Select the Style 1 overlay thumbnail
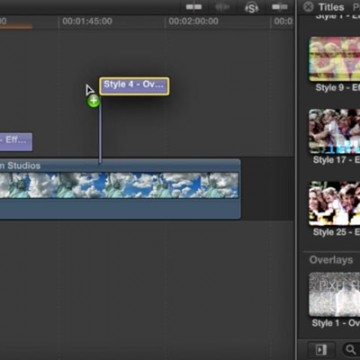The image size is (360, 360). (x=335, y=294)
